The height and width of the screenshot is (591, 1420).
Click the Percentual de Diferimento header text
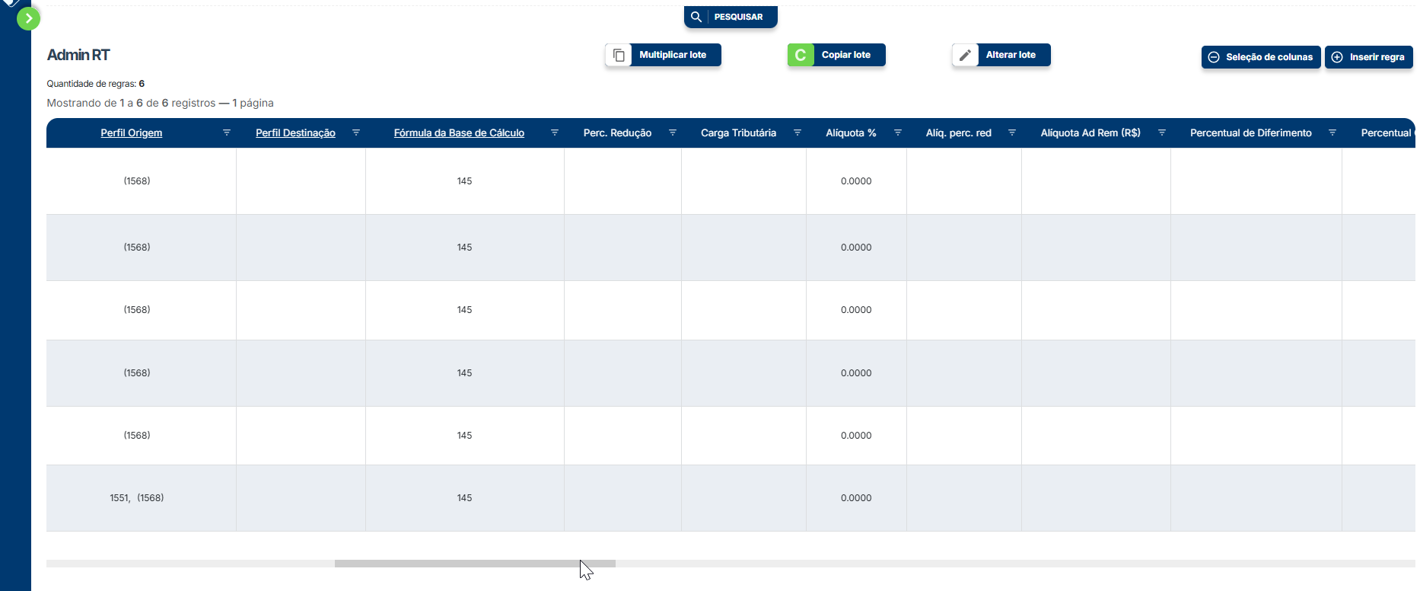[x=1250, y=133]
